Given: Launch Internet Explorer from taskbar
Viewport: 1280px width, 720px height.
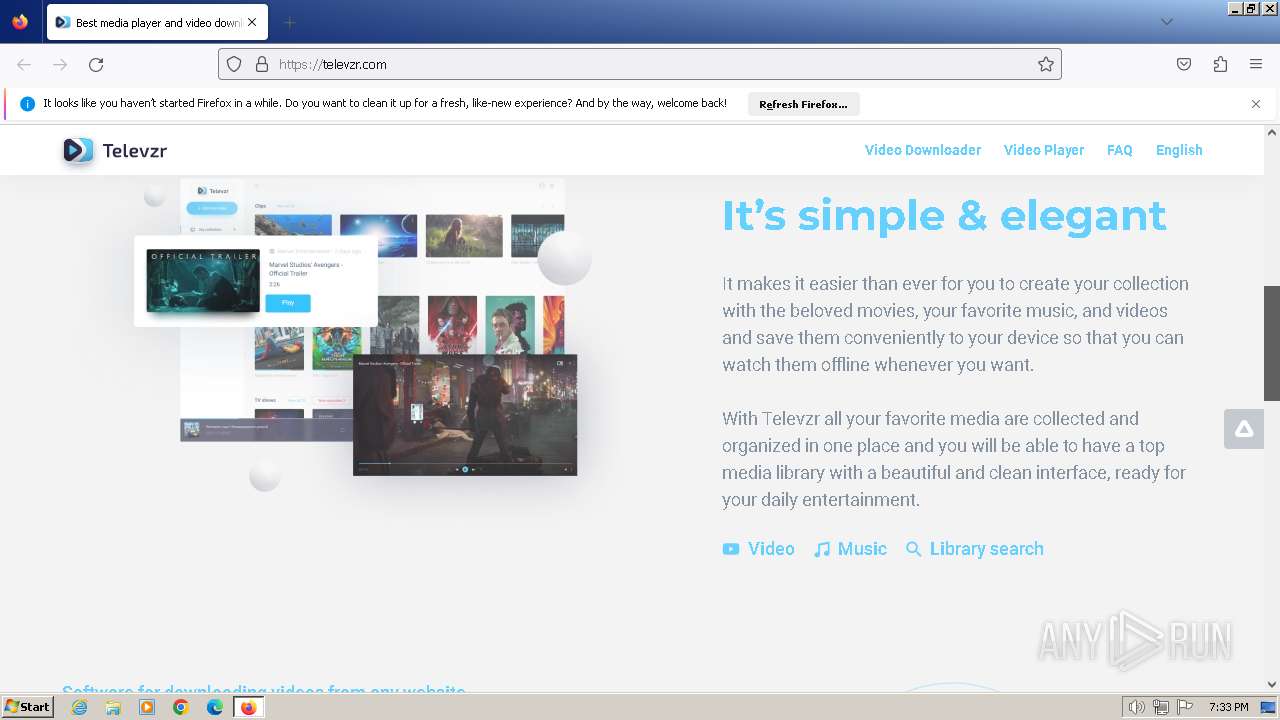Looking at the screenshot, I should pyautogui.click(x=79, y=707).
